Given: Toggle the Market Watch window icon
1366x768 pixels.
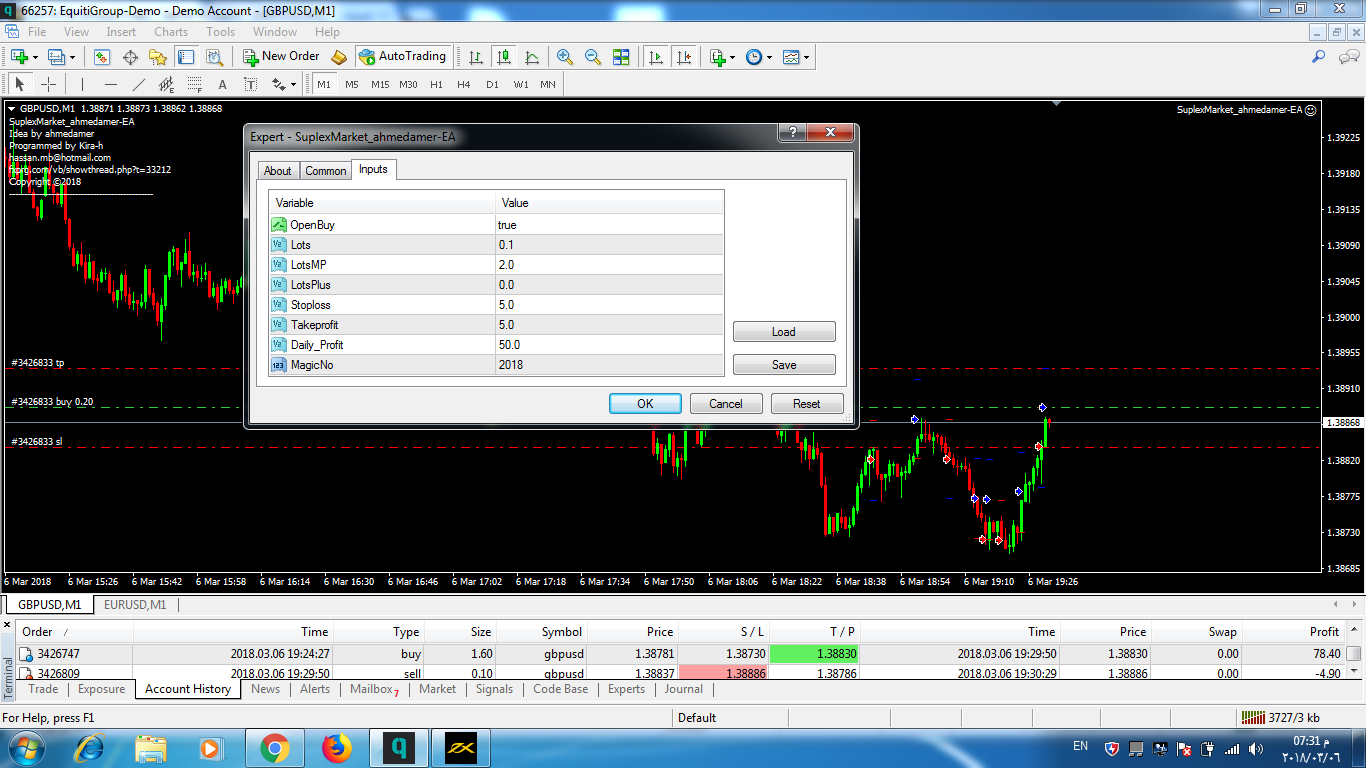Looking at the screenshot, I should (101, 57).
